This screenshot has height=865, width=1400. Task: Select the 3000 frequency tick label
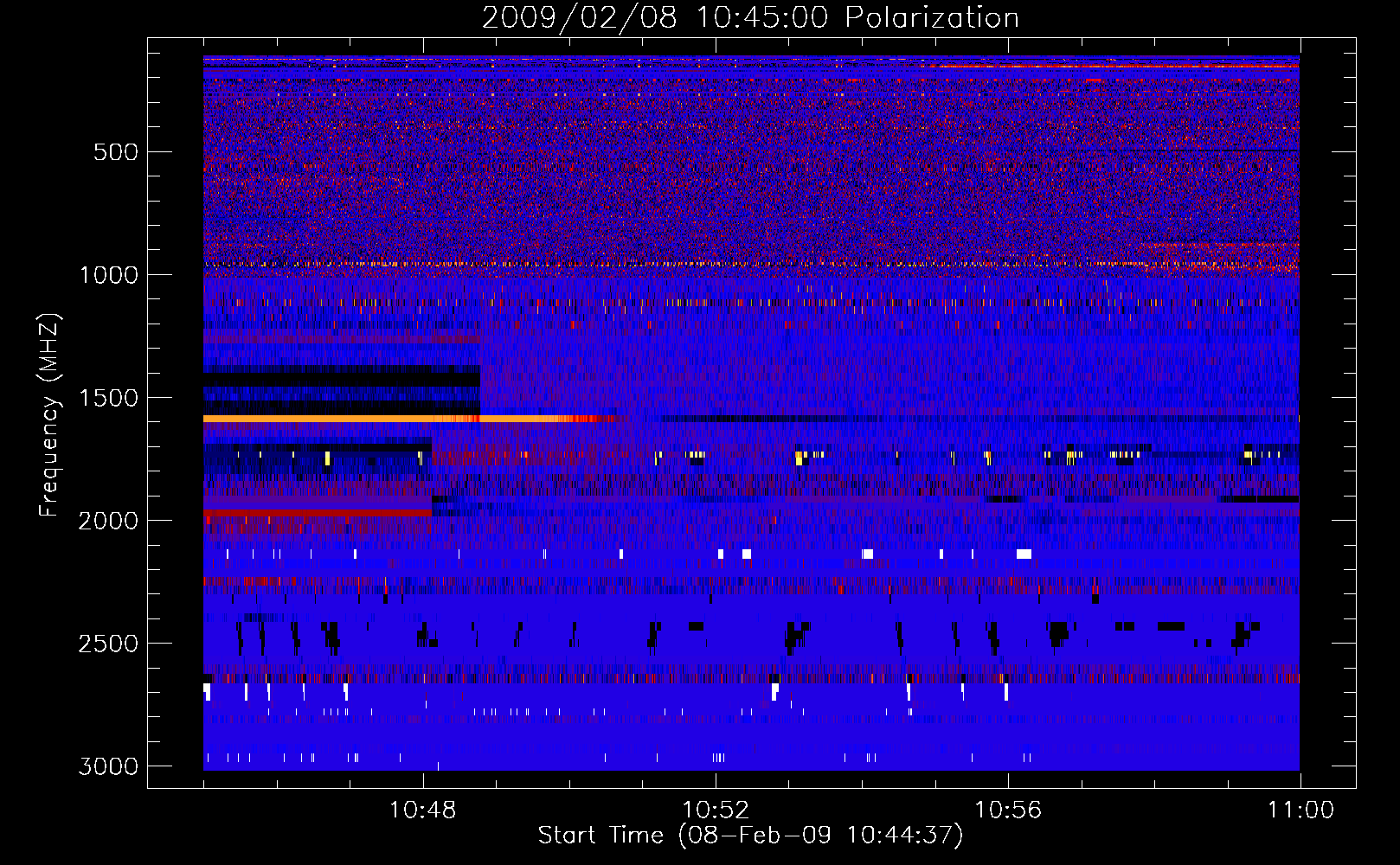[x=108, y=766]
